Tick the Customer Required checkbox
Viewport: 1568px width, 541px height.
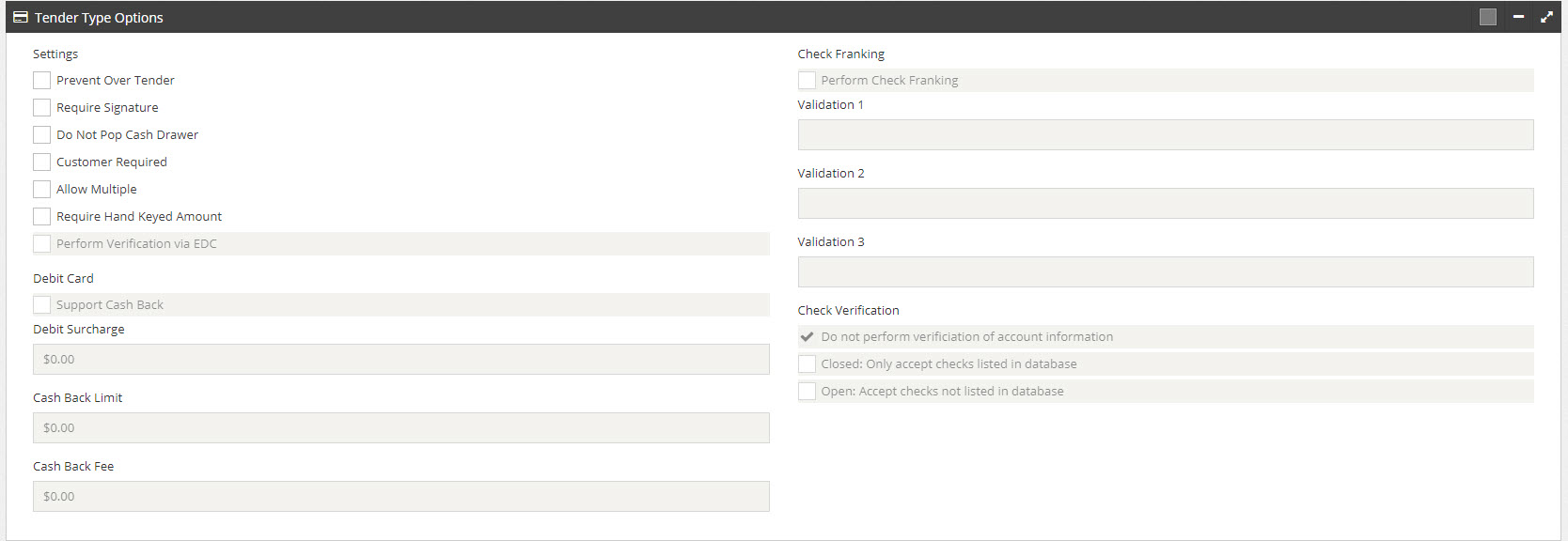pyautogui.click(x=41, y=162)
